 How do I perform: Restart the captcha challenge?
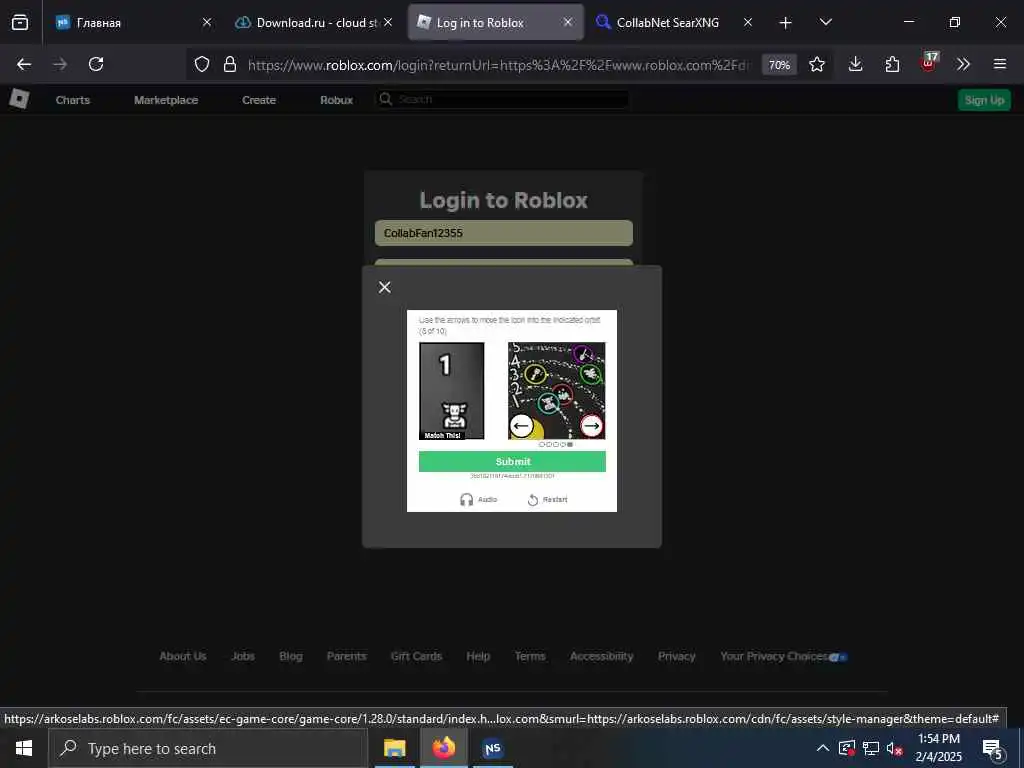[x=547, y=500]
